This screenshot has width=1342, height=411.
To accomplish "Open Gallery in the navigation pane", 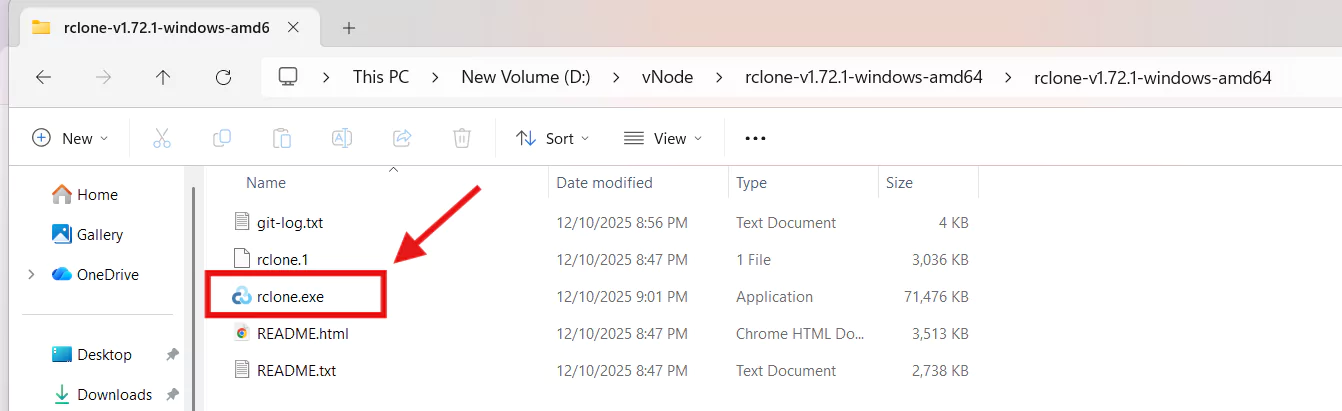I will coord(99,234).
